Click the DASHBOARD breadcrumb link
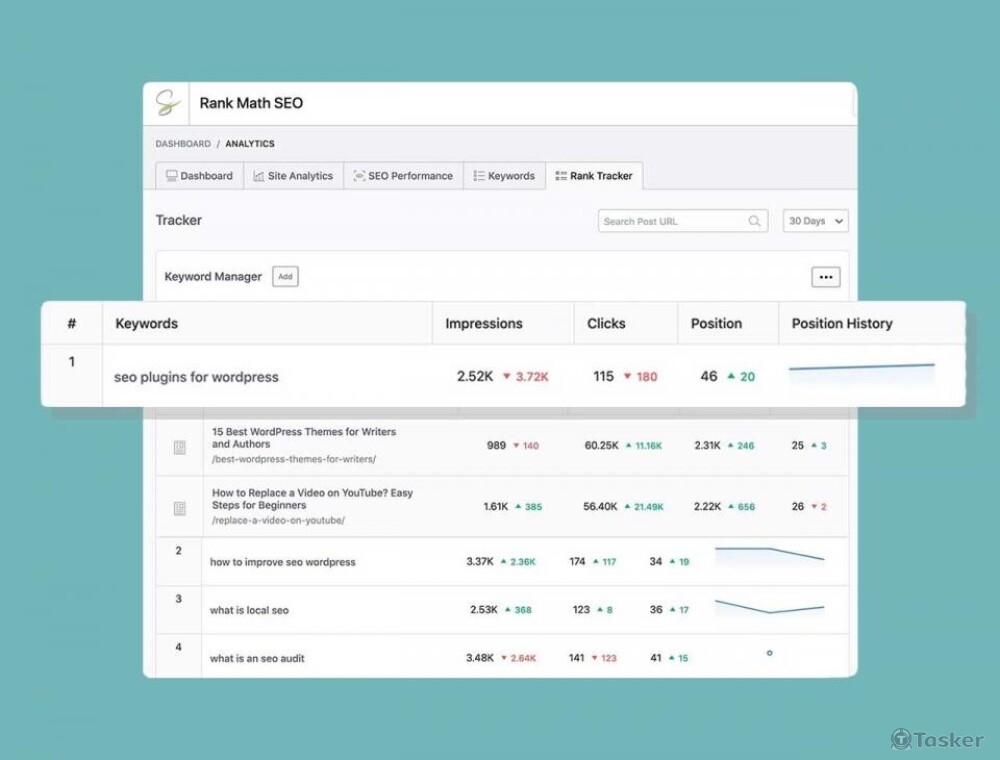 (183, 144)
